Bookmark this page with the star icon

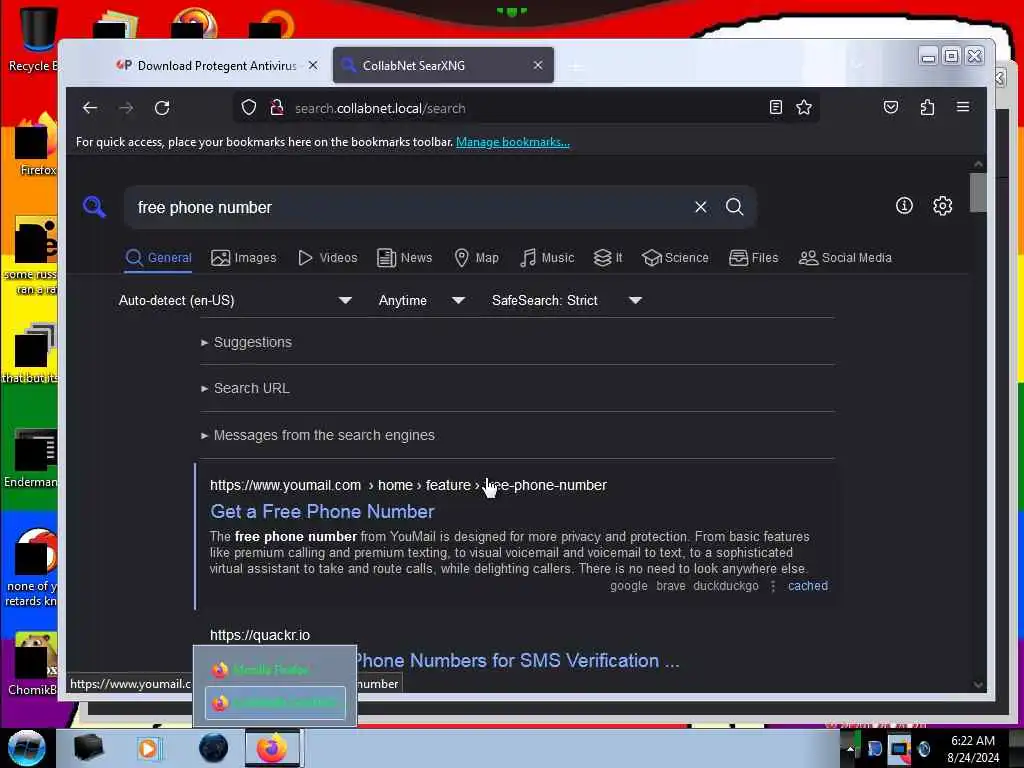(x=804, y=107)
